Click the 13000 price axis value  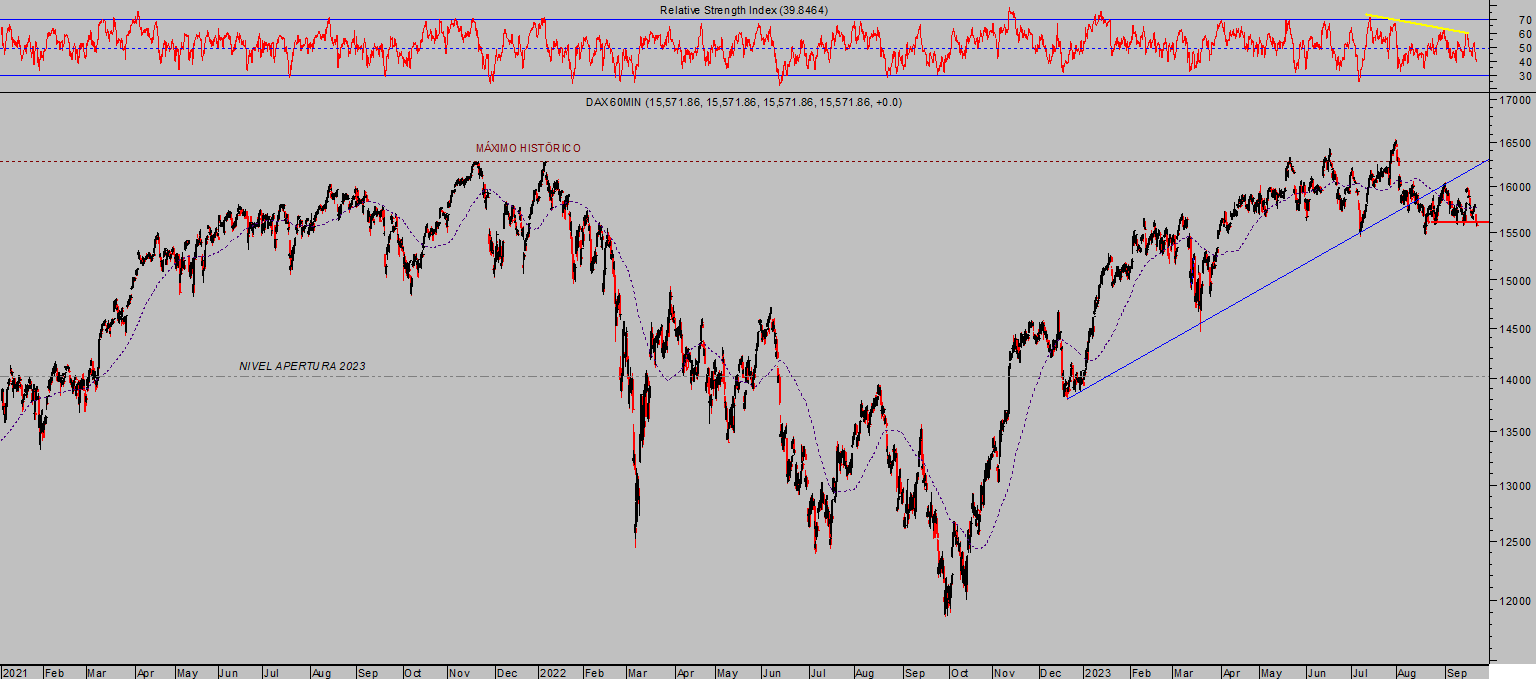tap(1516, 486)
